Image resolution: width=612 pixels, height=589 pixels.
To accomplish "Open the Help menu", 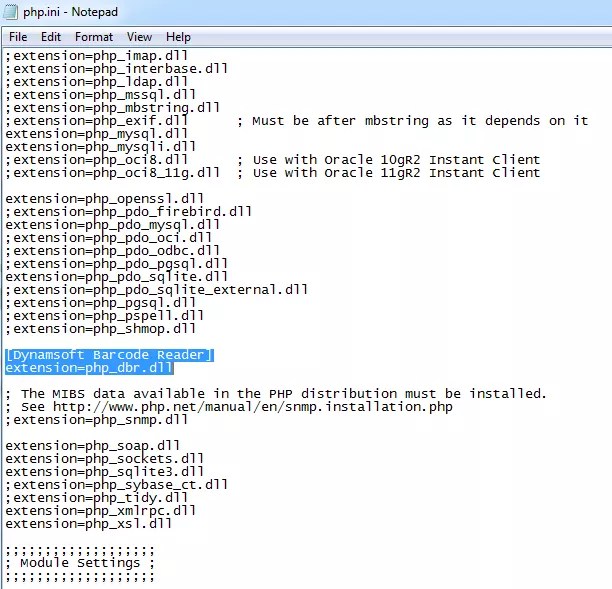I will 178,37.
